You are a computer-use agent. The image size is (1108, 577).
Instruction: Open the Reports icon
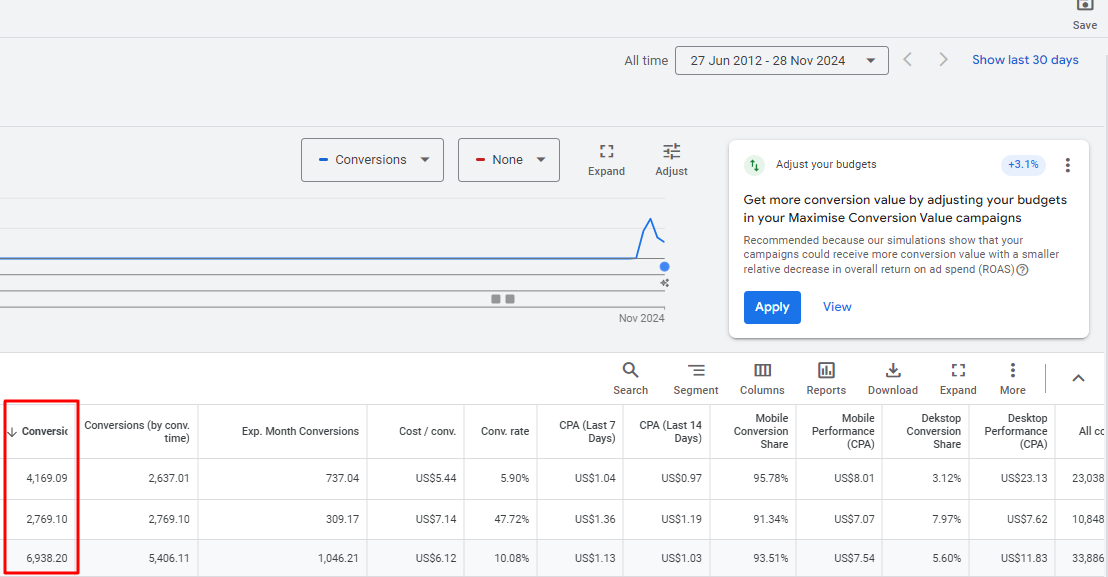pos(826,370)
